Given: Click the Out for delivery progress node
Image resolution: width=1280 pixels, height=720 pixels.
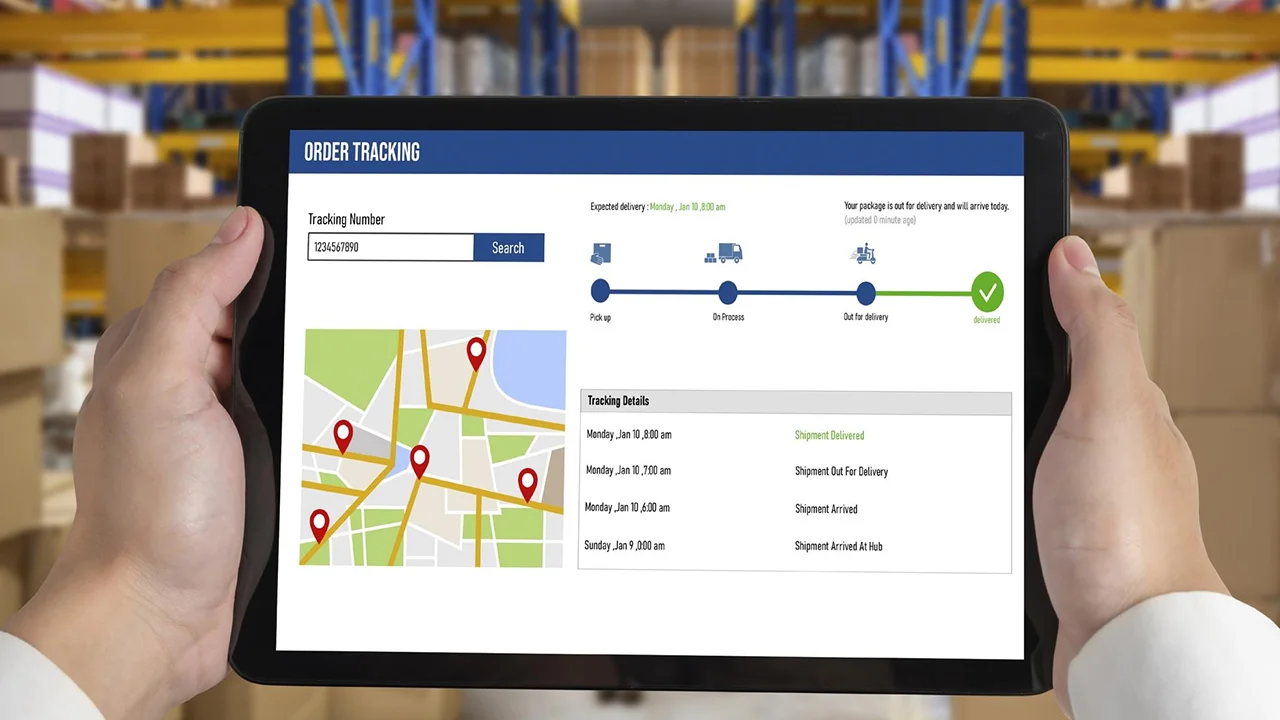Looking at the screenshot, I should click(x=866, y=293).
